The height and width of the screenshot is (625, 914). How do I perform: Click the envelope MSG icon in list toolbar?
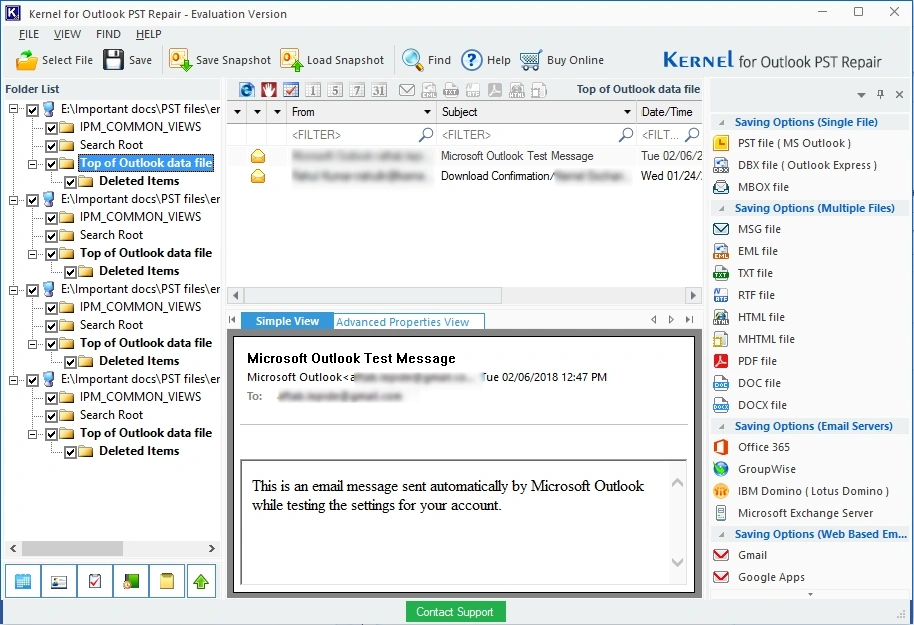coord(407,90)
